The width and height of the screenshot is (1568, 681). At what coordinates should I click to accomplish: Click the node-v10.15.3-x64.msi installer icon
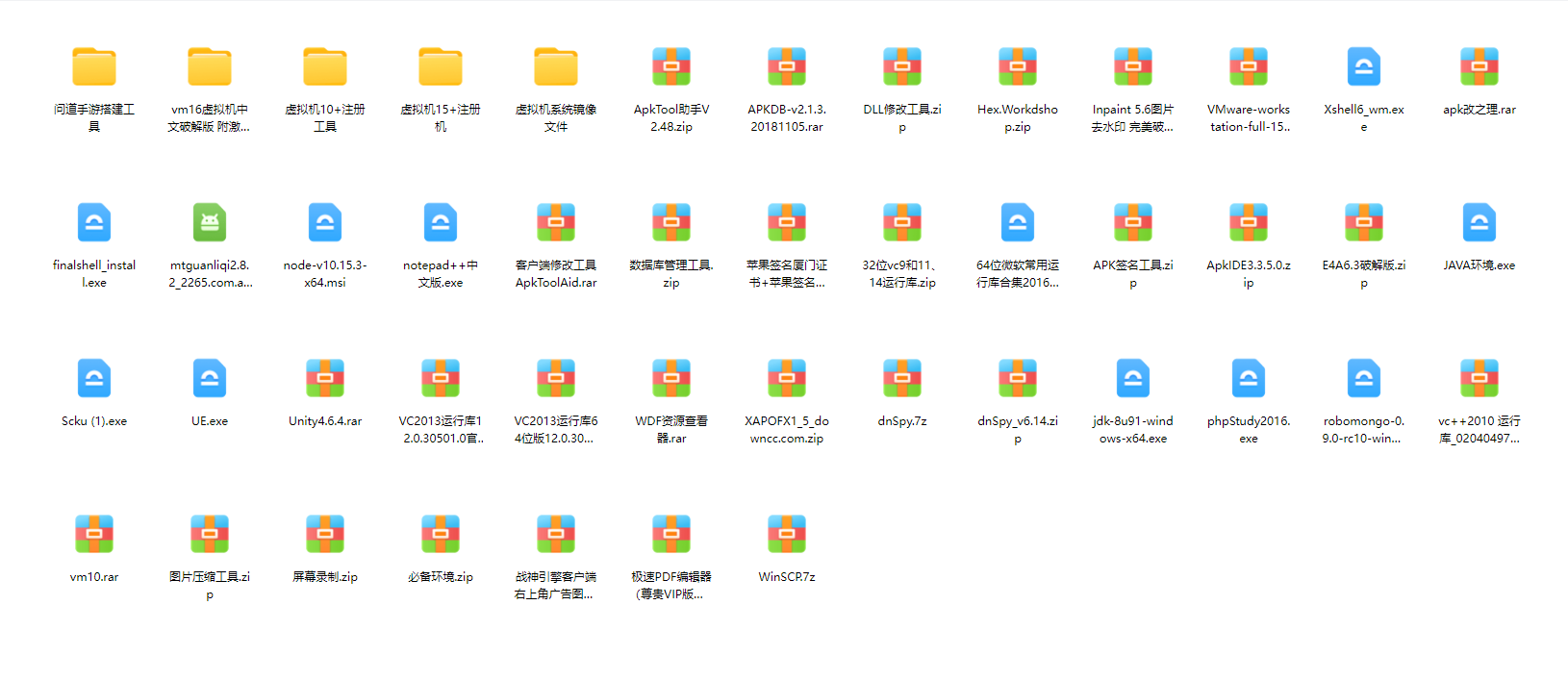point(325,223)
